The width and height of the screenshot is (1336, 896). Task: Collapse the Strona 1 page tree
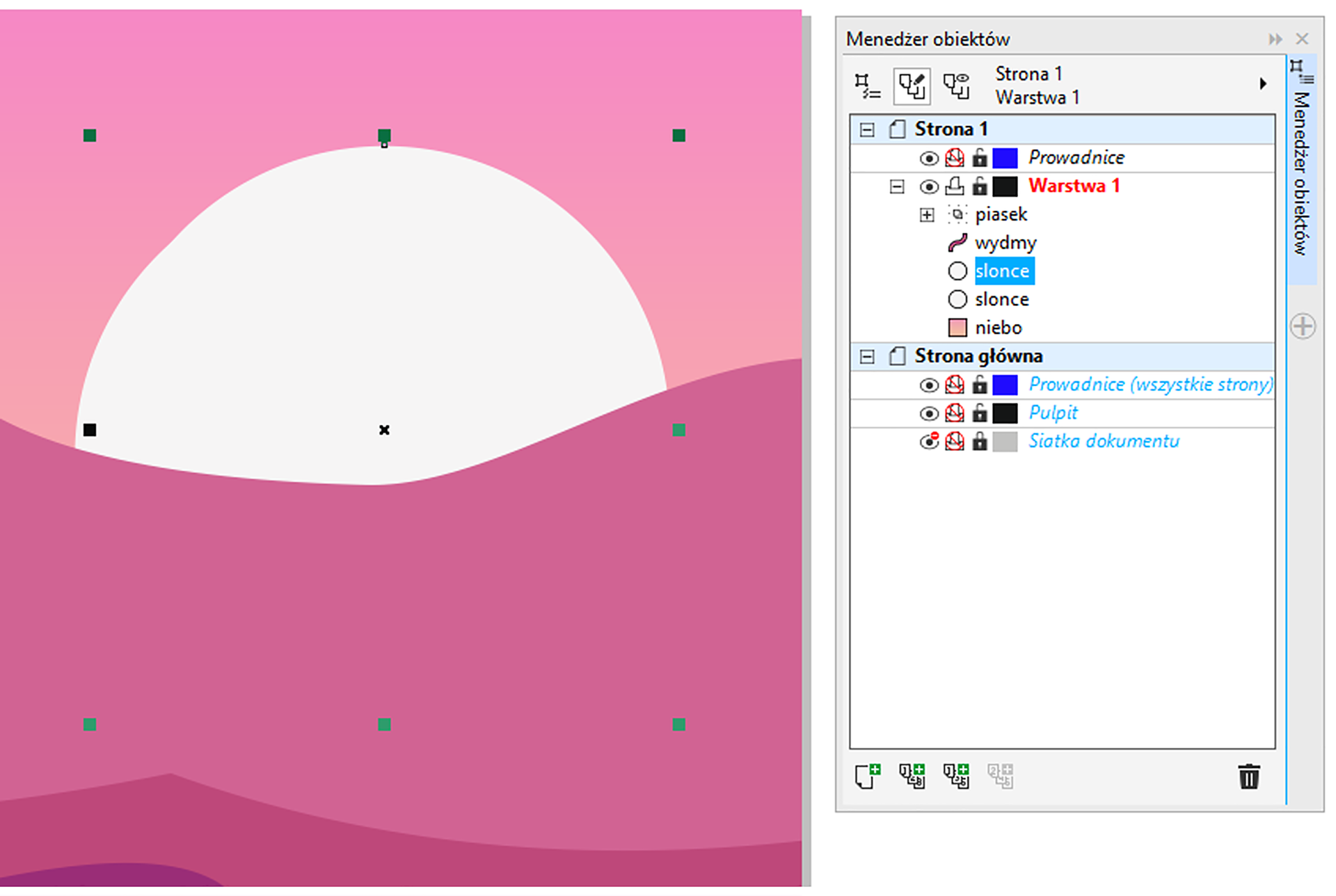pyautogui.click(x=867, y=129)
